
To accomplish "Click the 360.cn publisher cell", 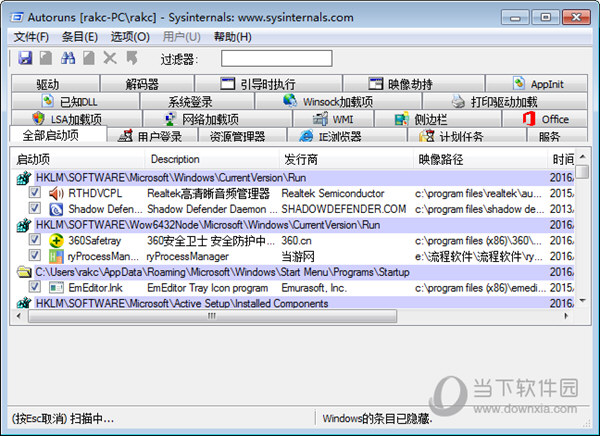I will point(297,241).
